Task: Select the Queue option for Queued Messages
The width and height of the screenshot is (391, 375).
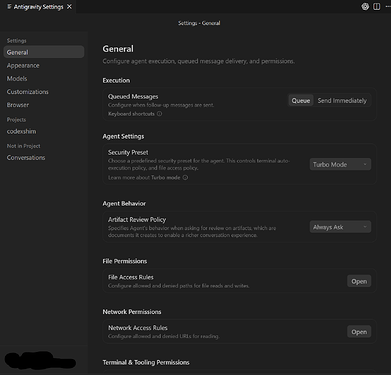Action: coord(301,101)
